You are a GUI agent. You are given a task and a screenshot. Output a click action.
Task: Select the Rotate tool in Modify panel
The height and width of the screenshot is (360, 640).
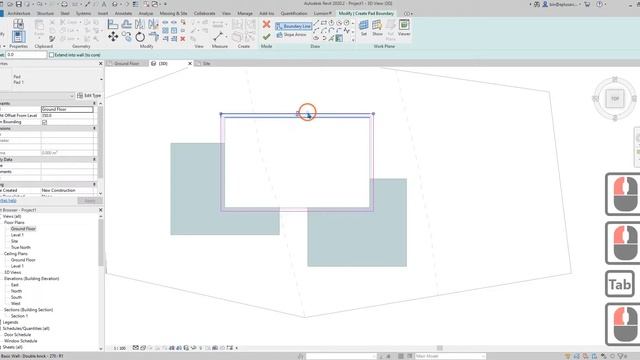(x=140, y=37)
